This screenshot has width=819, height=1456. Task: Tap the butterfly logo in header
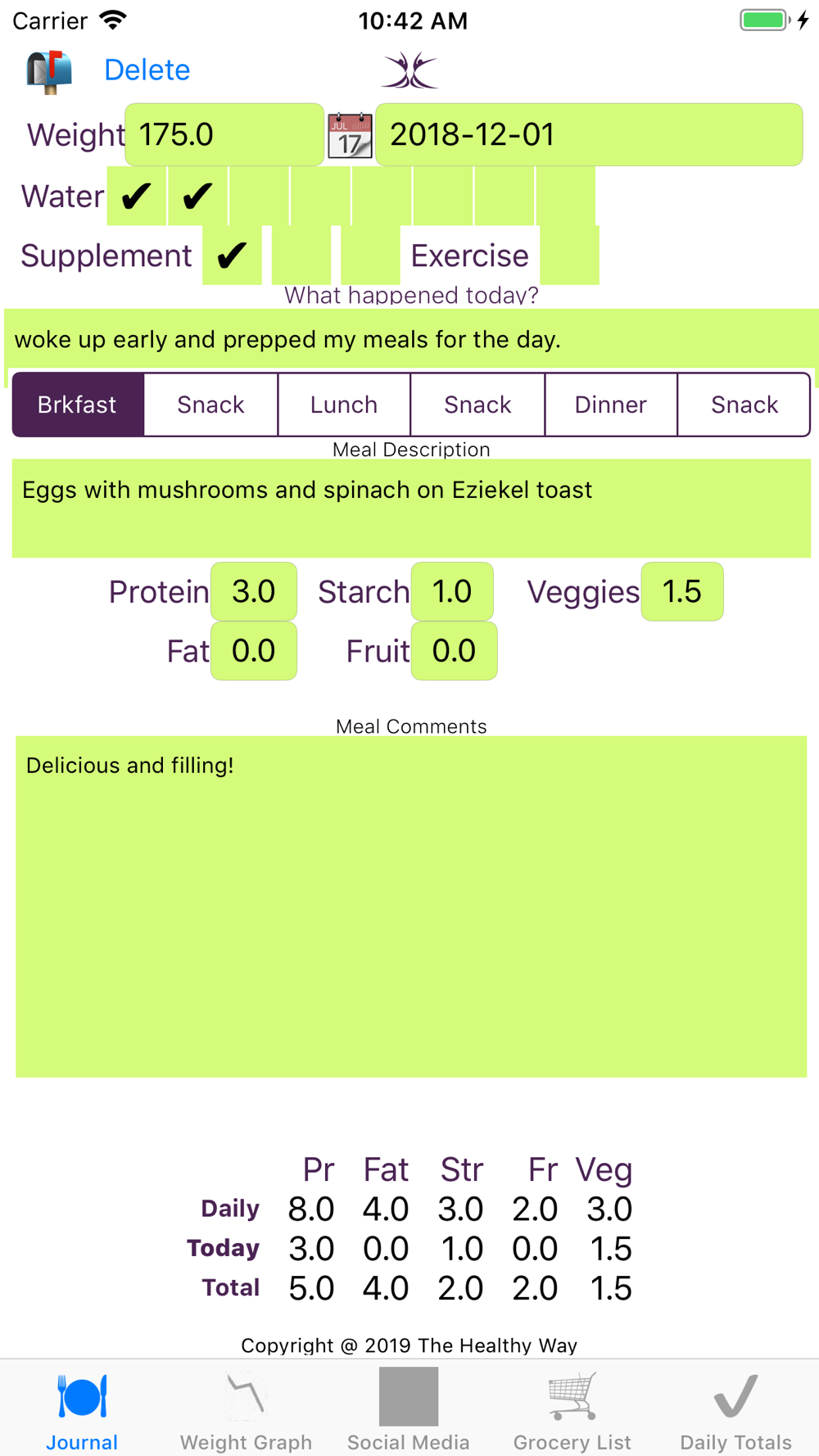point(409,70)
